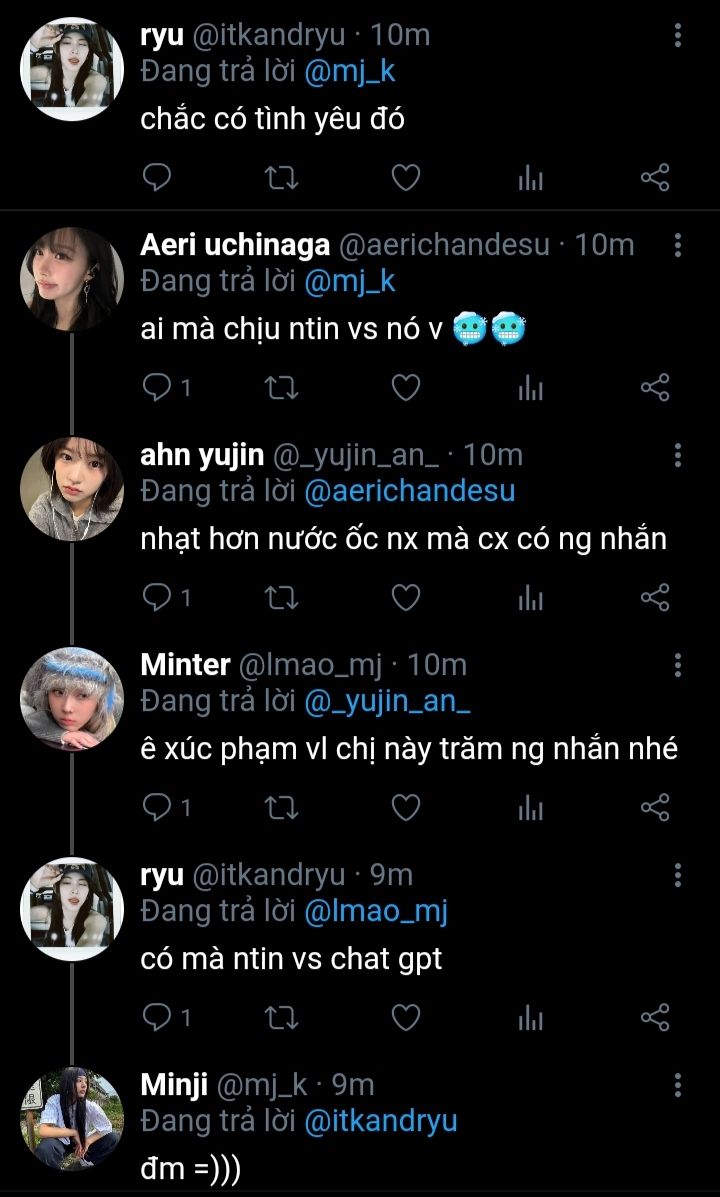
Task: Share ryu's "chat gpt" tweet
Action: pyautogui.click(x=654, y=1018)
